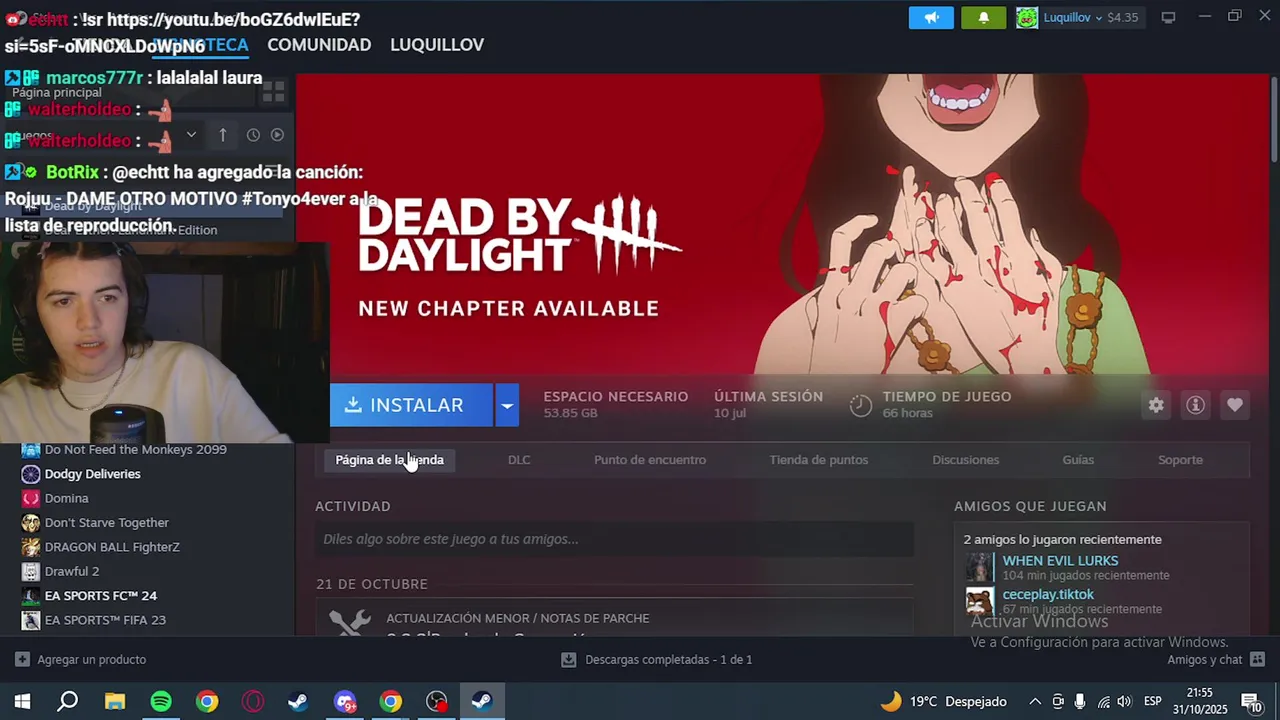The image size is (1280, 720).
Task: Open File Explorer from the taskbar
Action: (114, 701)
